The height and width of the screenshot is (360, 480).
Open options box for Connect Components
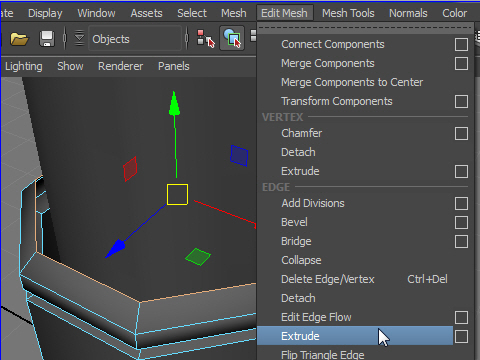click(461, 45)
